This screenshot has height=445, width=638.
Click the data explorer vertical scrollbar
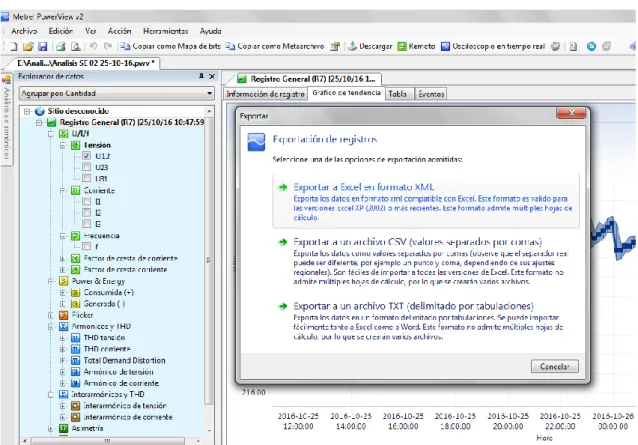[209, 270]
